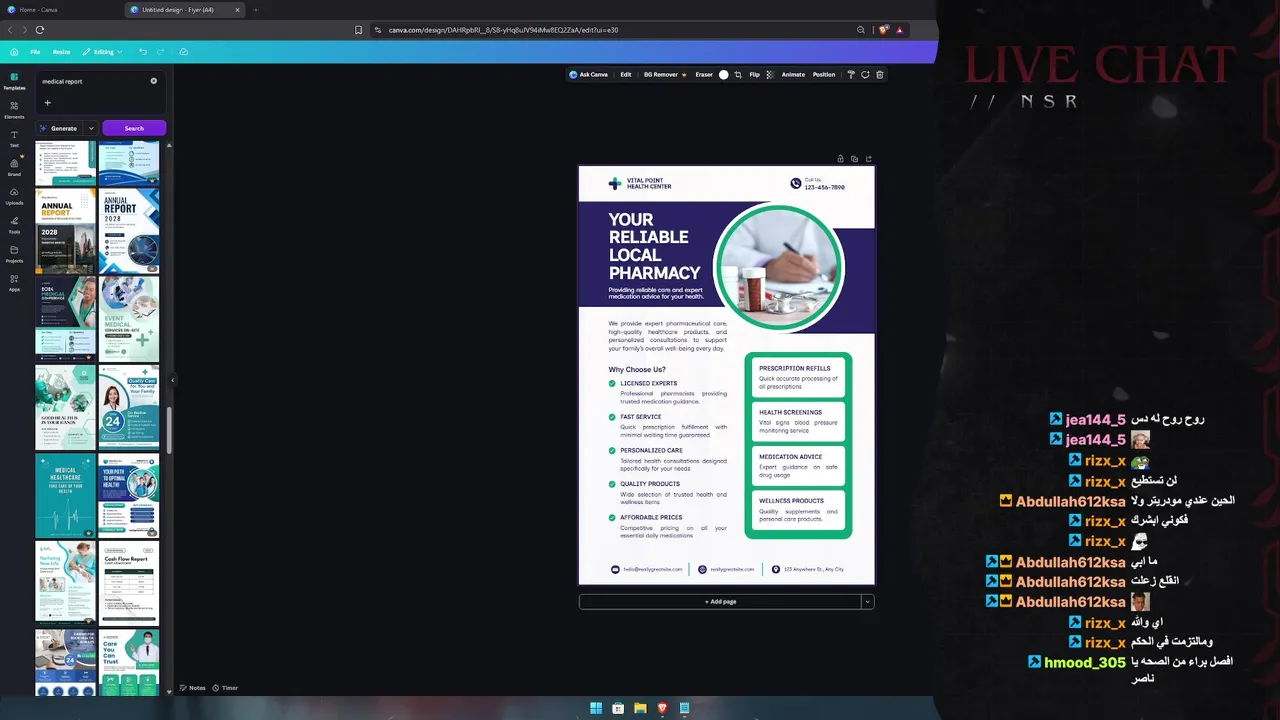The image size is (1280, 720).
Task: Clear the medical report search text
Action: 154,81
